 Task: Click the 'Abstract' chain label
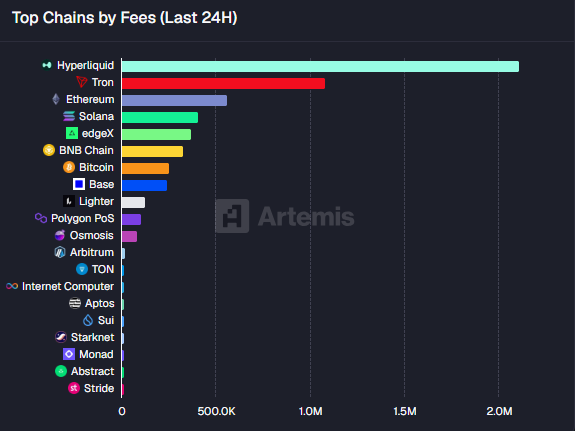93,371
